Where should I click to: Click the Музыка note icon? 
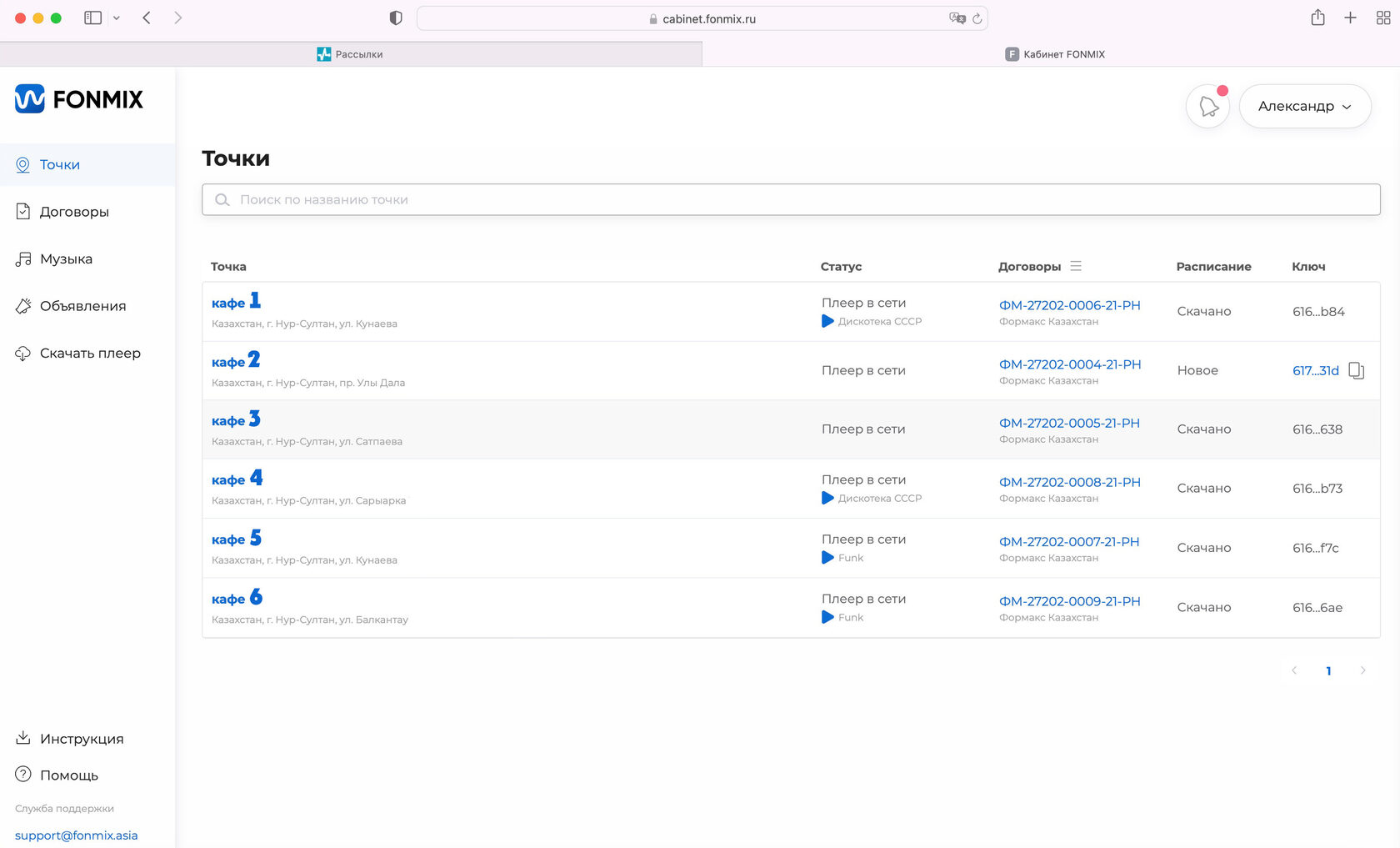tap(23, 259)
